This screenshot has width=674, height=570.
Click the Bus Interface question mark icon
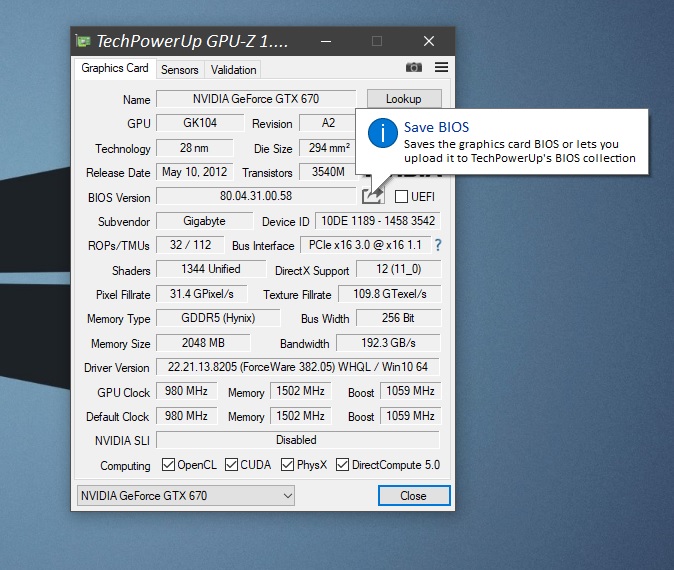437,245
